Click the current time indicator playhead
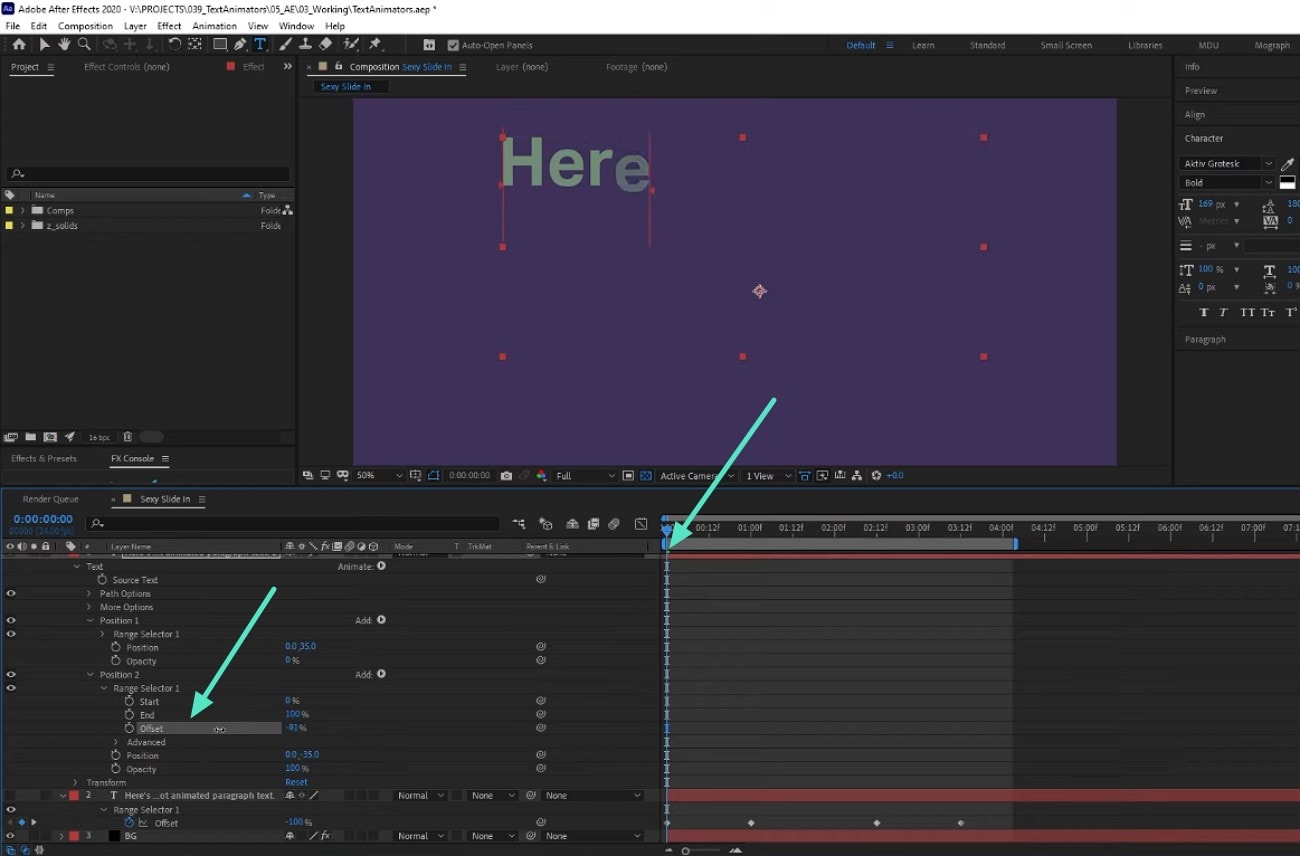1300x856 pixels. [666, 530]
